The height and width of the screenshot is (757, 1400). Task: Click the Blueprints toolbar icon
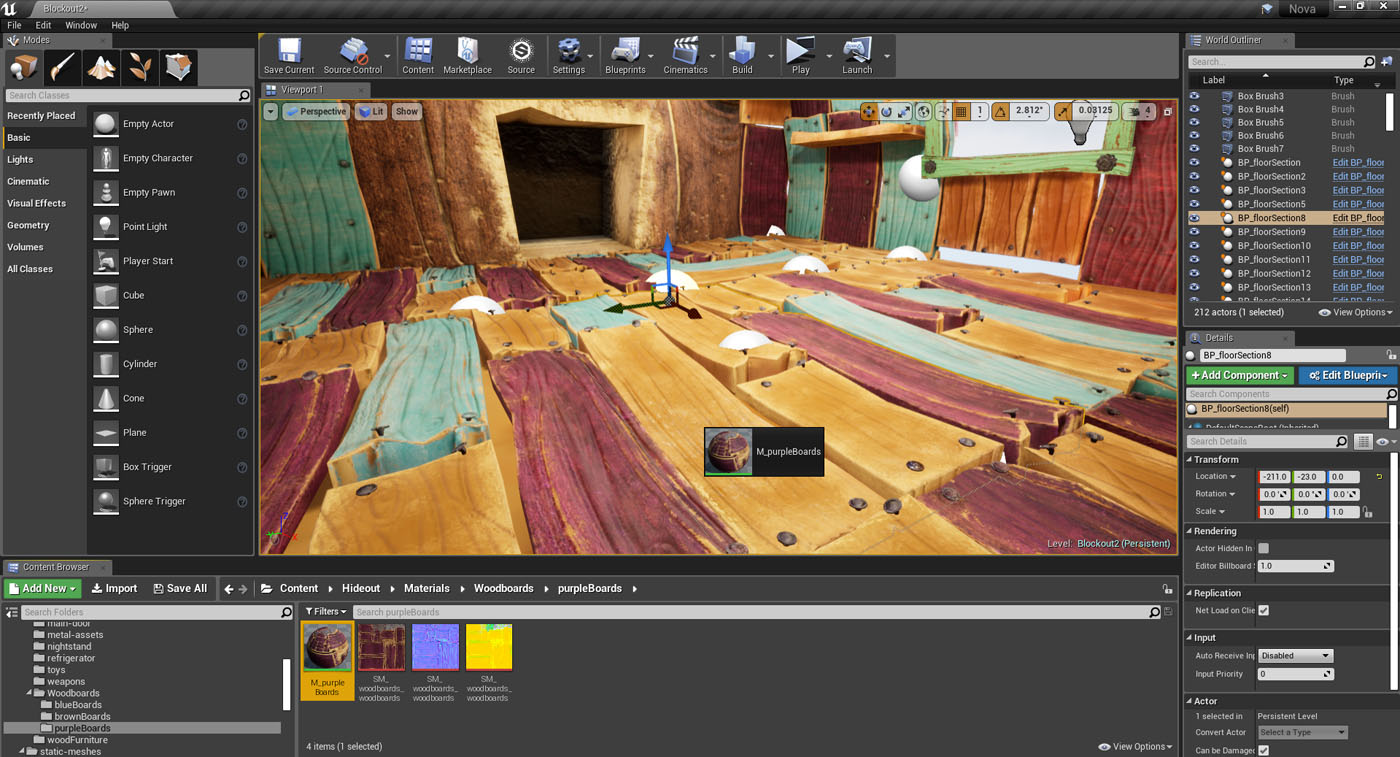tap(625, 56)
